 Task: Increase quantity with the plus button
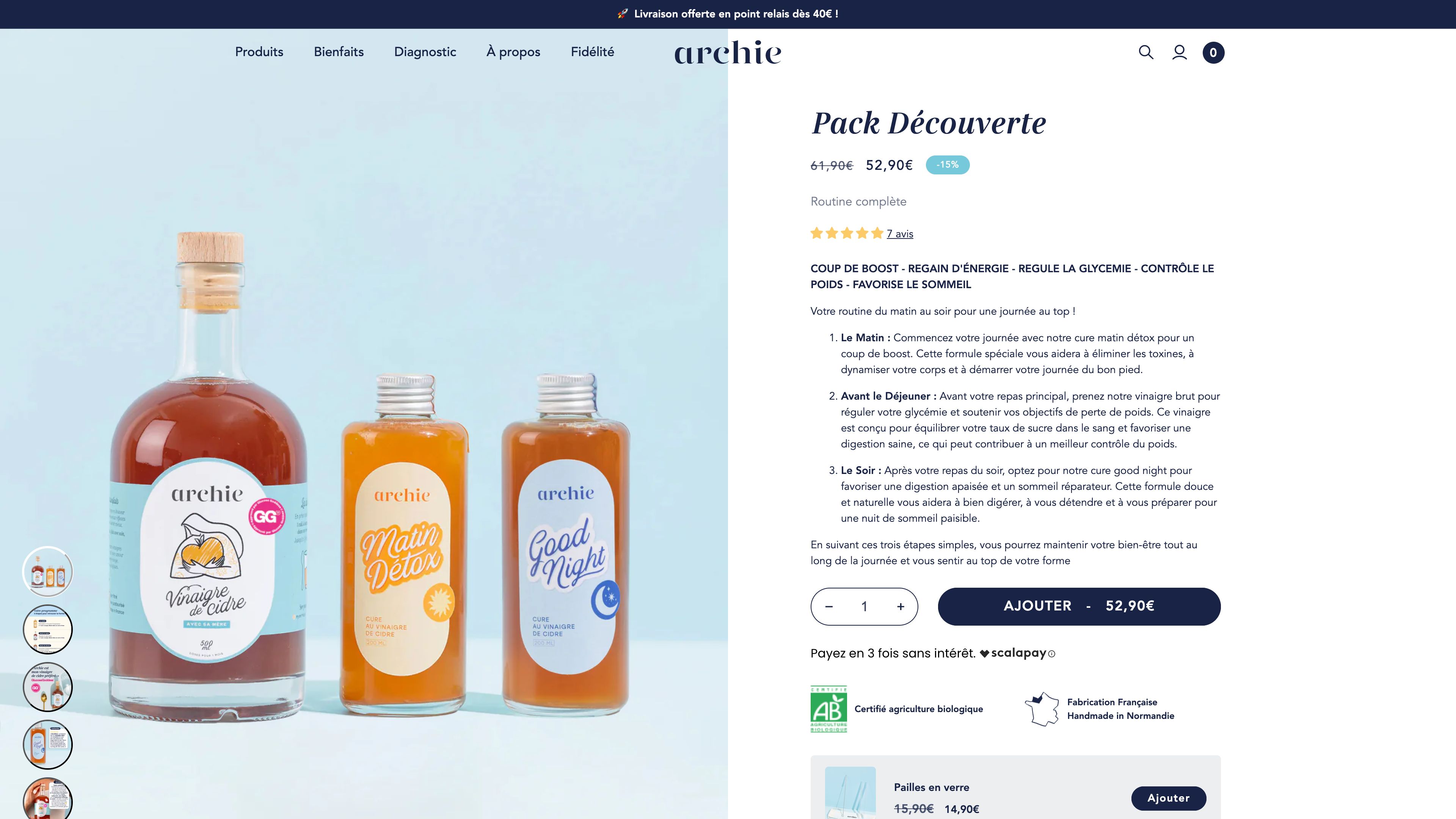click(x=901, y=607)
